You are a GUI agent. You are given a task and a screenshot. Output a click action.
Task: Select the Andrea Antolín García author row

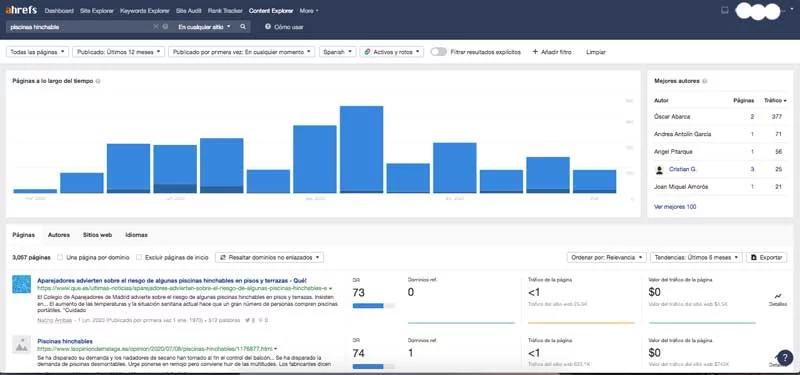[720, 134]
